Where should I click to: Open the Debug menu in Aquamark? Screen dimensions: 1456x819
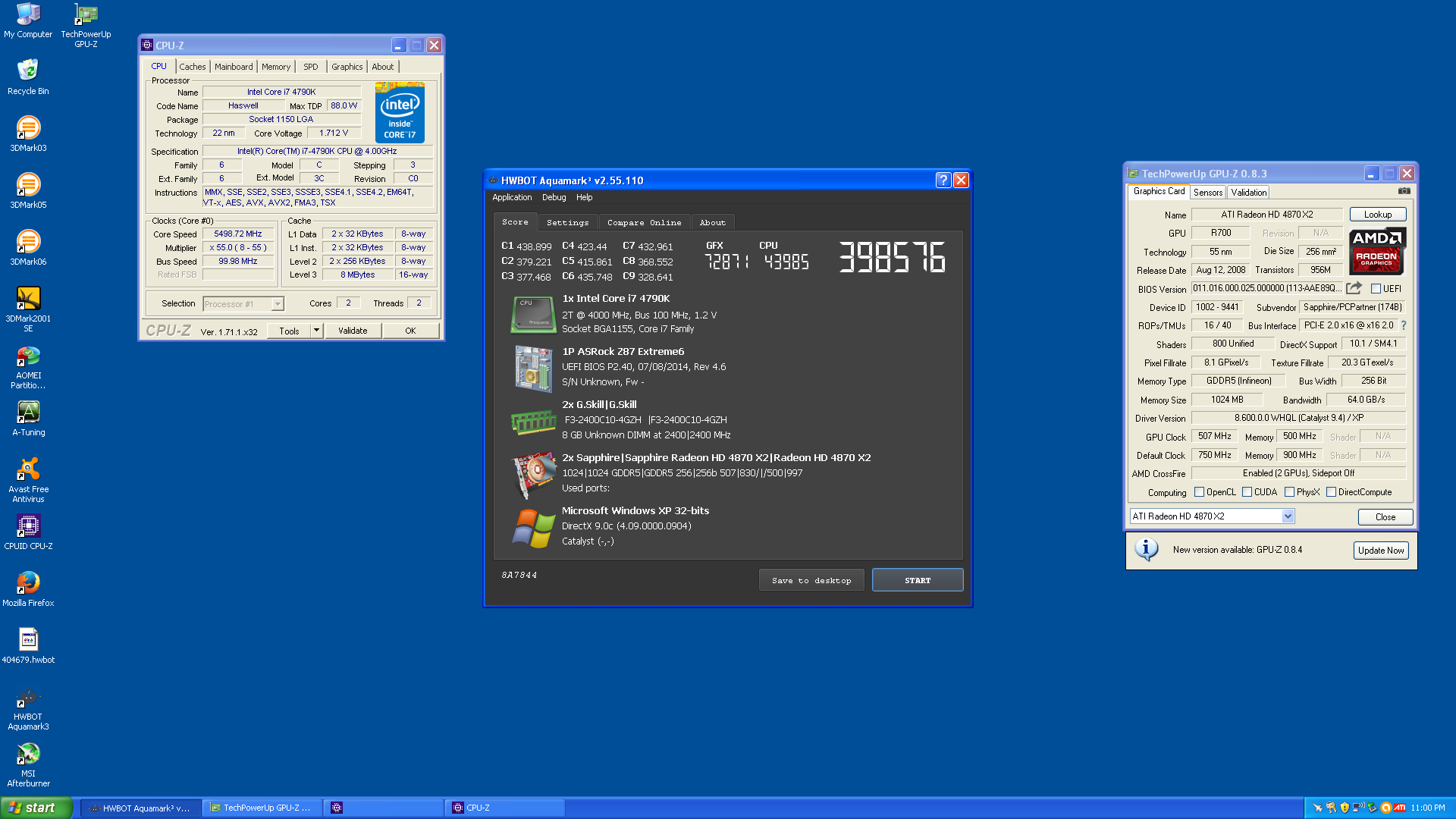(554, 197)
